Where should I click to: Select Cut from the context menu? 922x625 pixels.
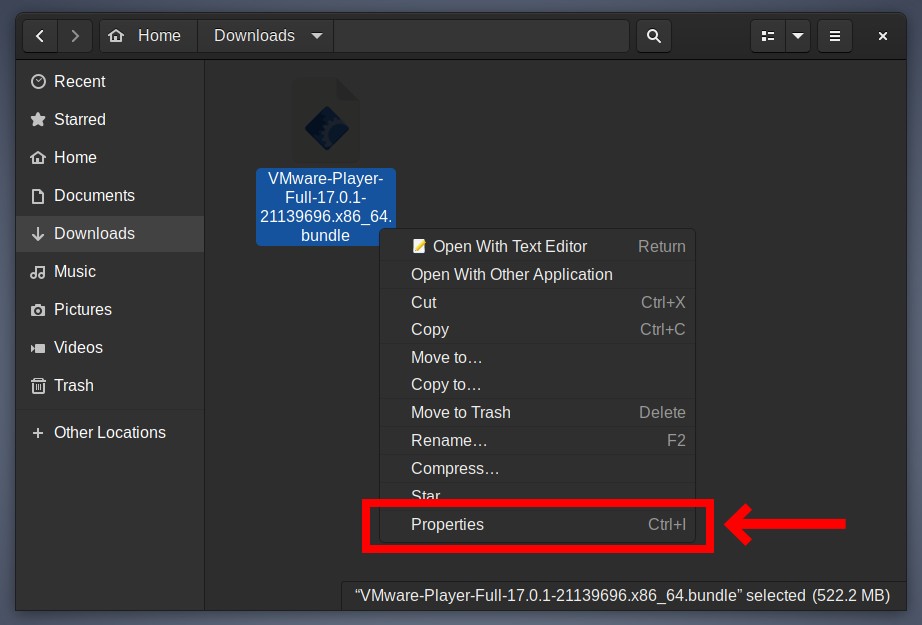pos(537,302)
